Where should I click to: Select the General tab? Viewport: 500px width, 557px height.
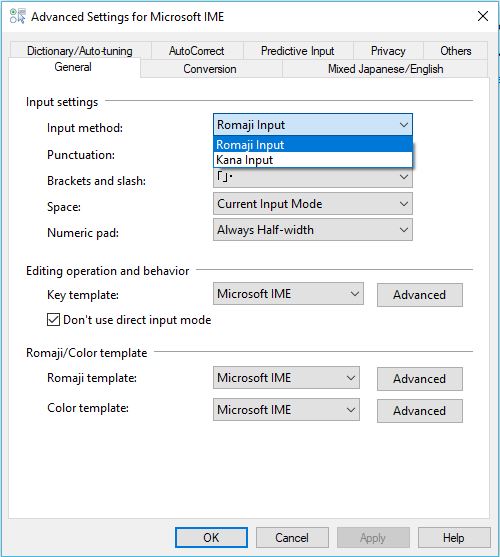coord(73,67)
